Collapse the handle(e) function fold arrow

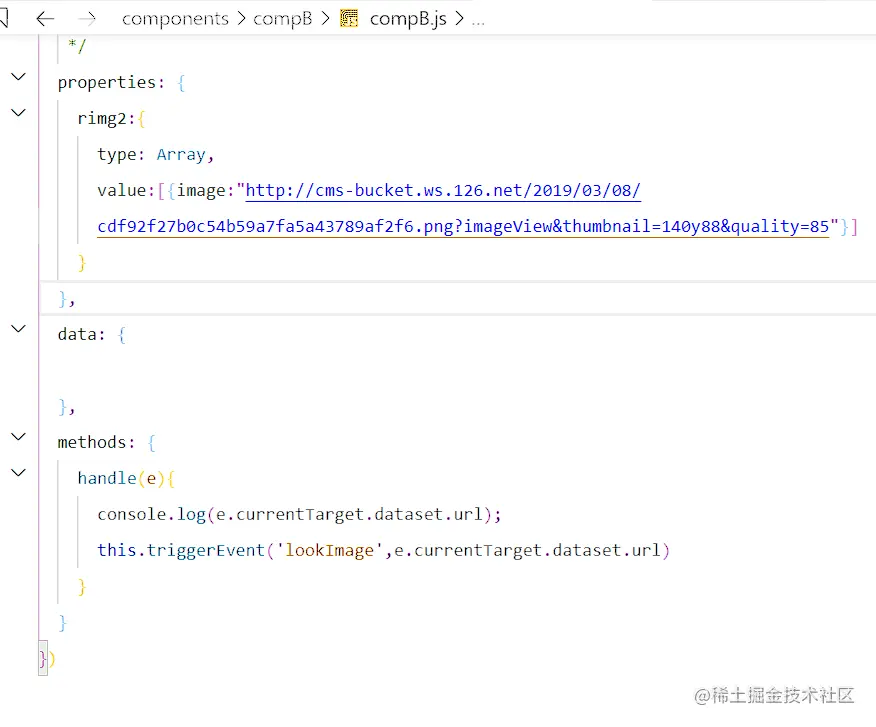18,473
